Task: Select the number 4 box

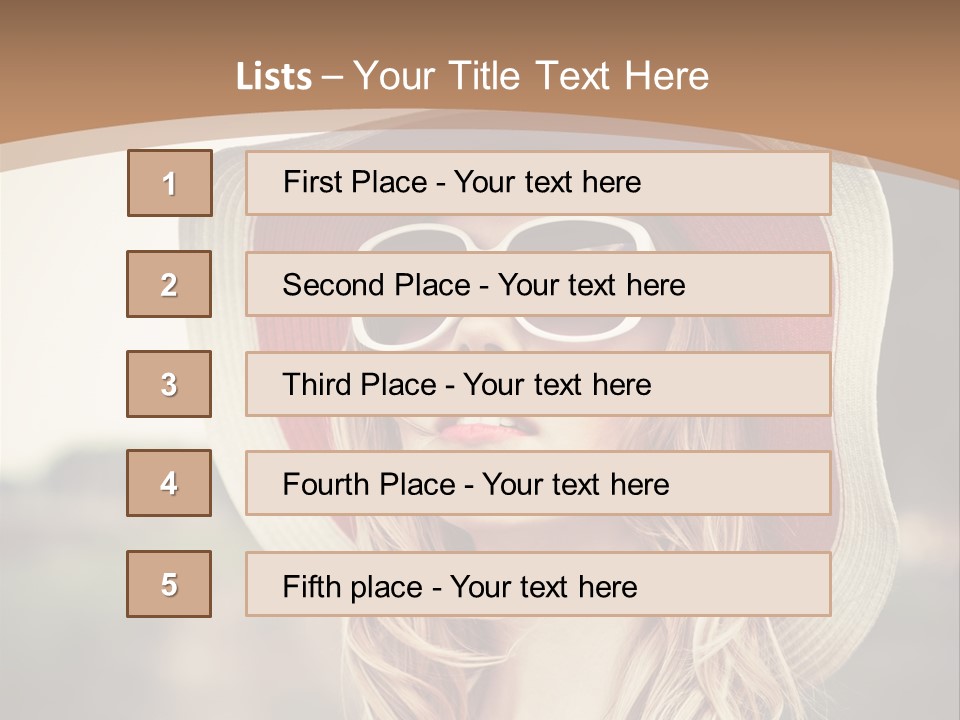Action: (x=169, y=483)
